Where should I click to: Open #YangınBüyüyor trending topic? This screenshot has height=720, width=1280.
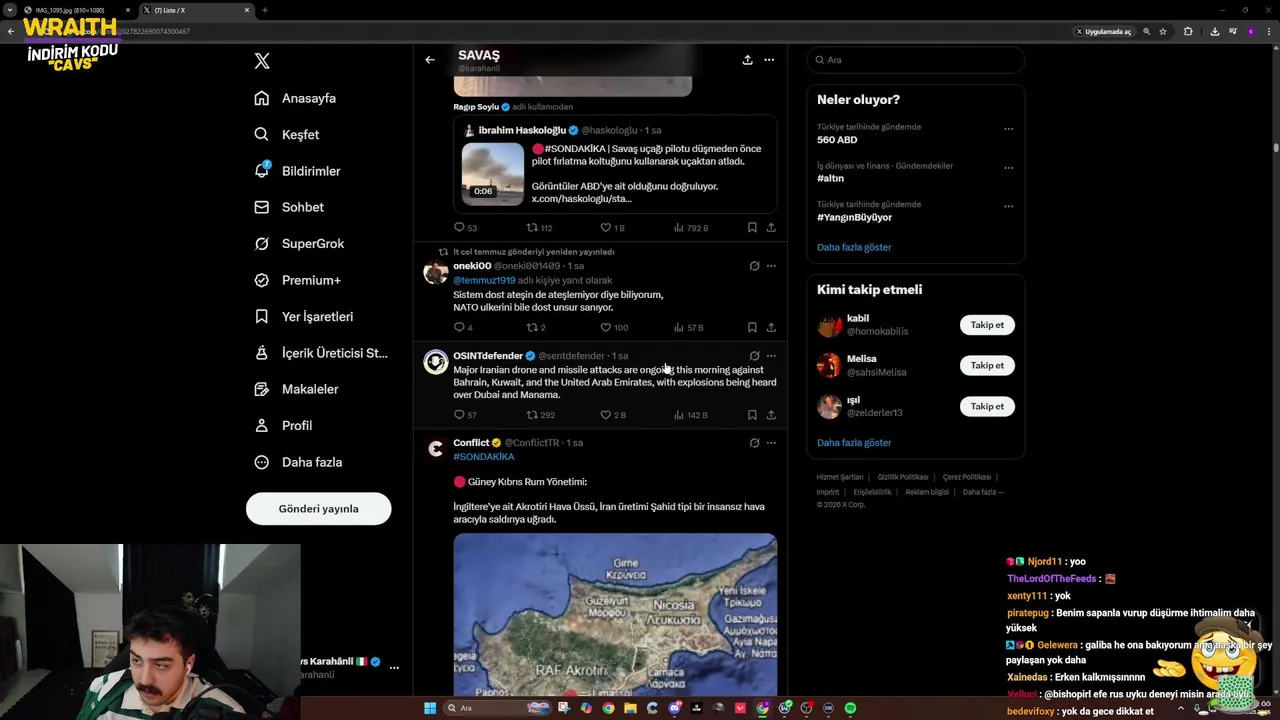(x=854, y=217)
